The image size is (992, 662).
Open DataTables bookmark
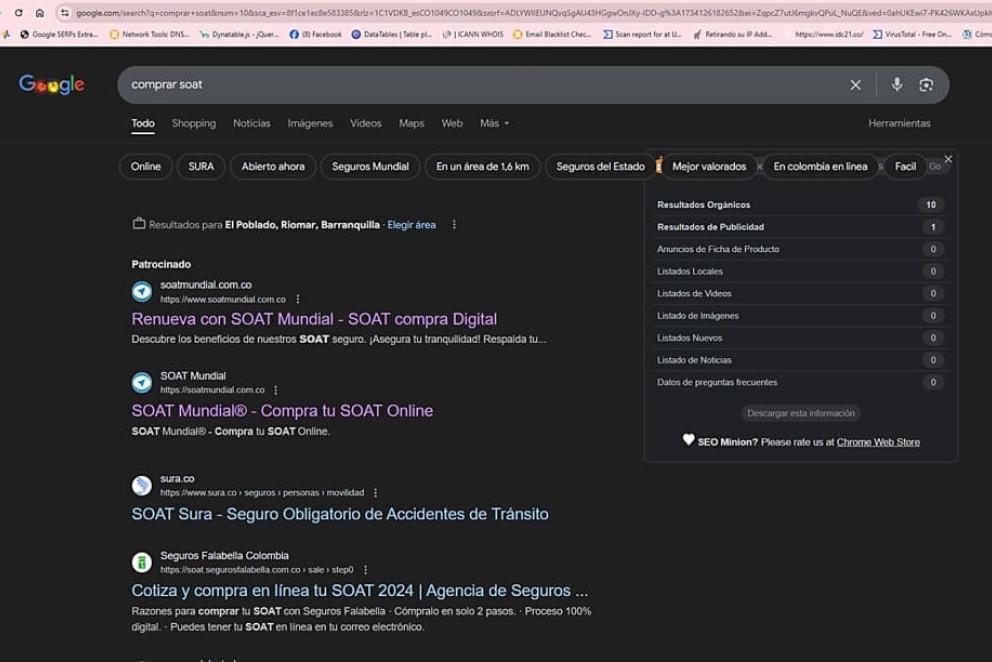pyautogui.click(x=392, y=34)
